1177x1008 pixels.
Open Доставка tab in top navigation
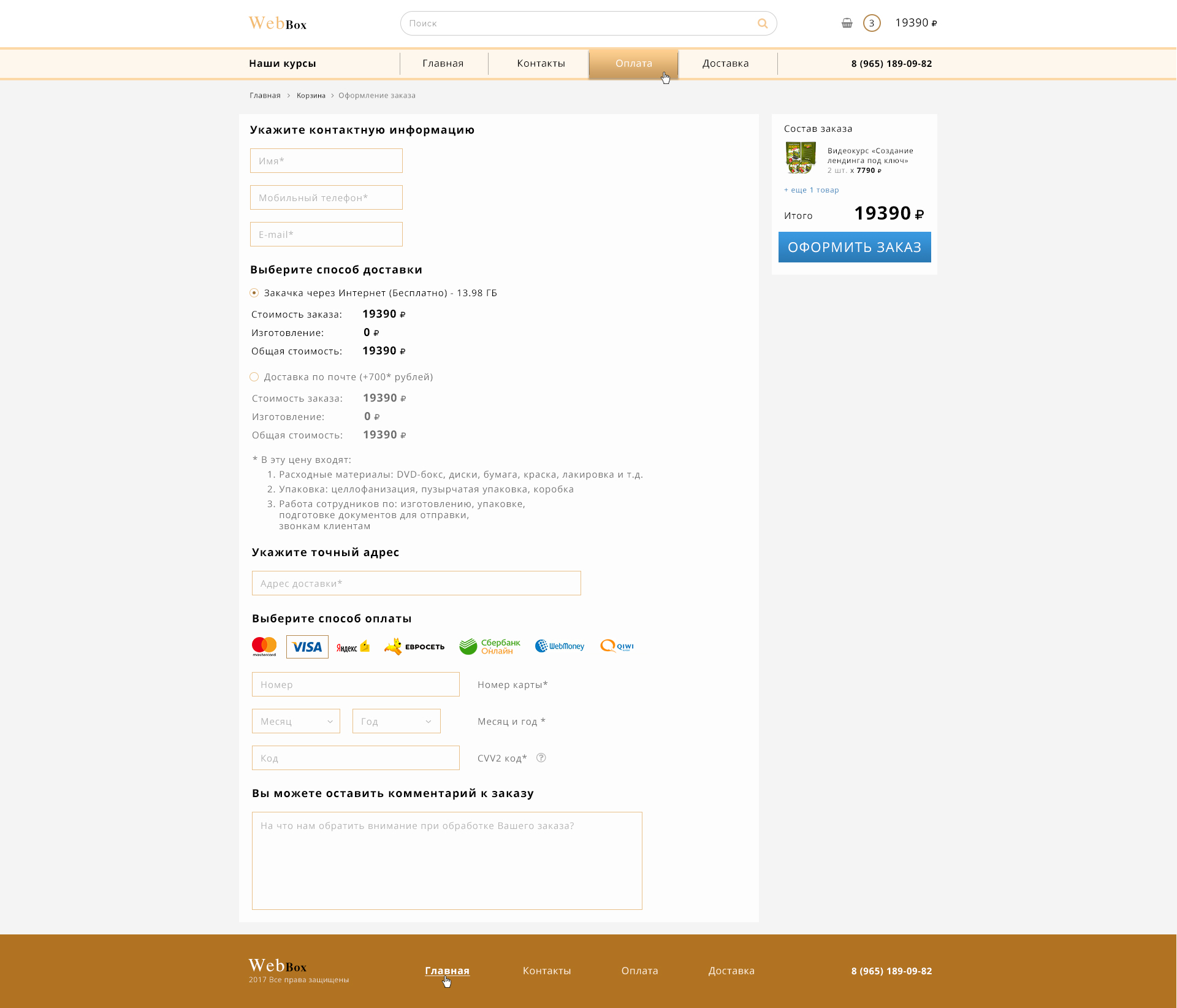[x=725, y=64]
